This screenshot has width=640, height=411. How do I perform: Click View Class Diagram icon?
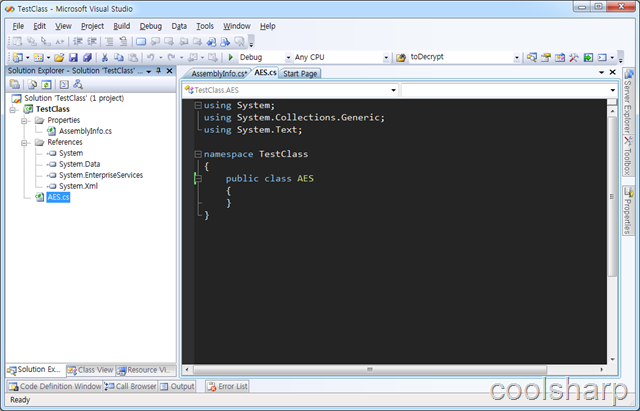coord(78,84)
